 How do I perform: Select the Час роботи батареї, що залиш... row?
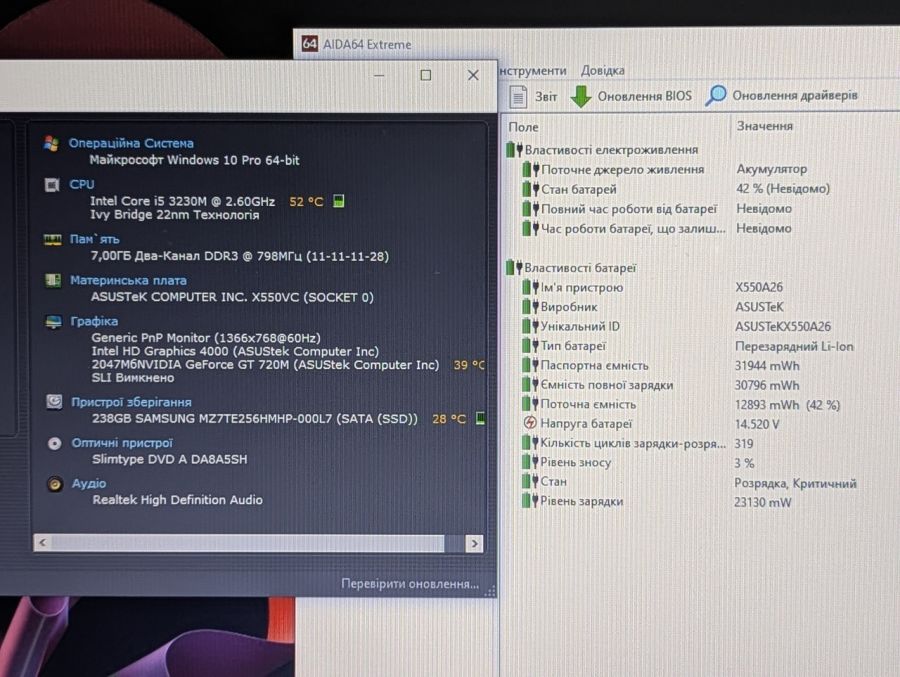click(657, 229)
